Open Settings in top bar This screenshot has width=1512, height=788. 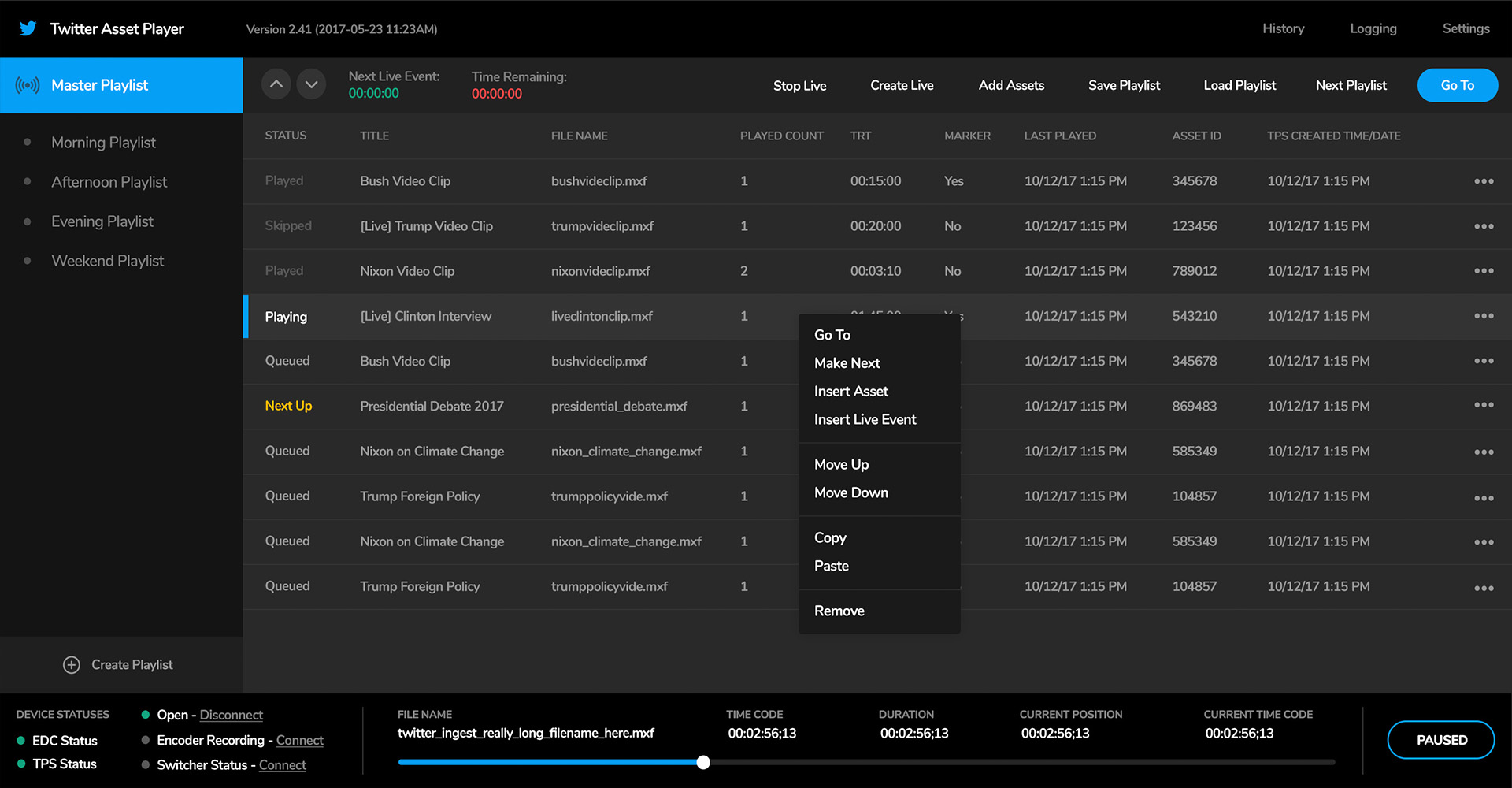[x=1466, y=28]
